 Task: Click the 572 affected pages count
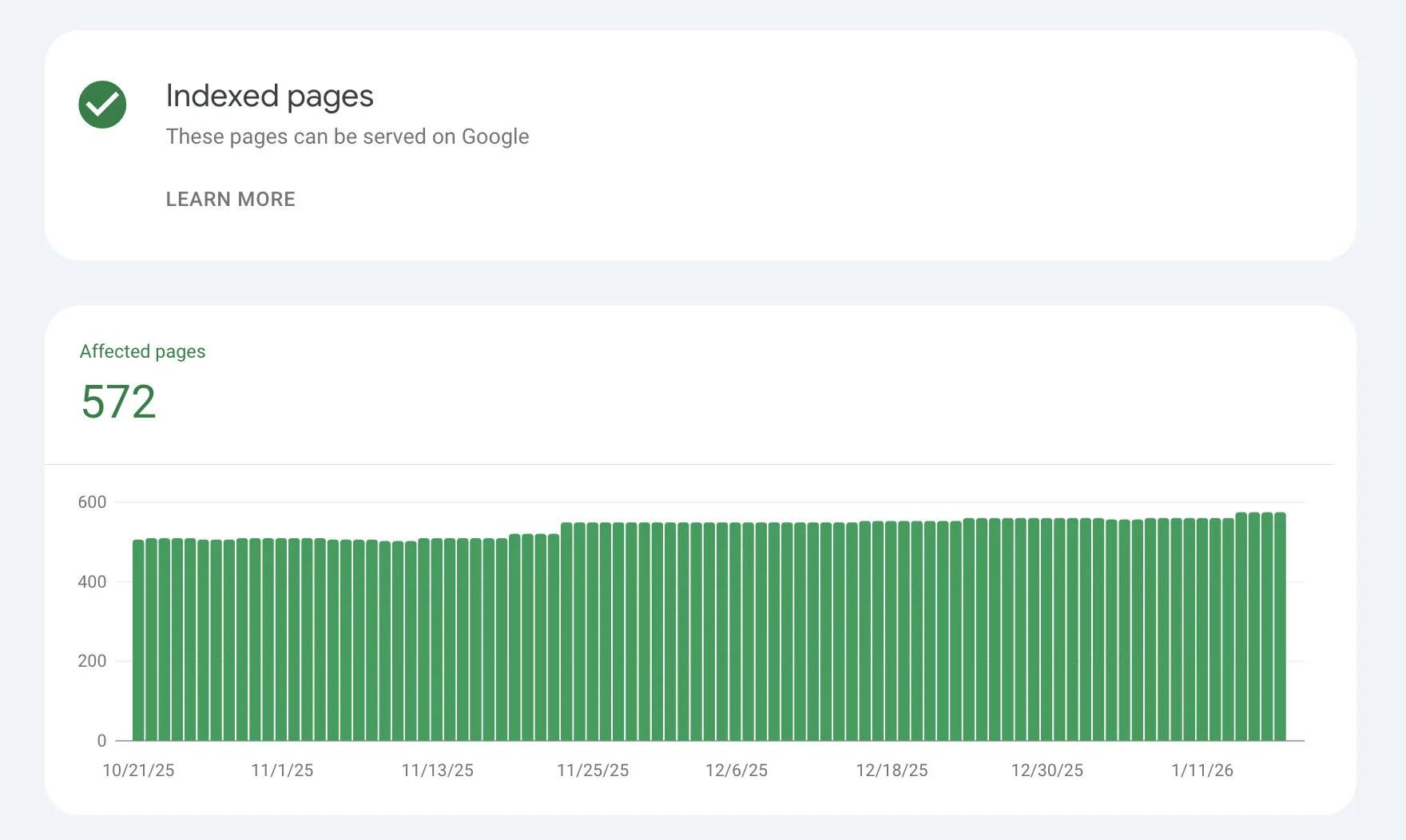(x=118, y=402)
